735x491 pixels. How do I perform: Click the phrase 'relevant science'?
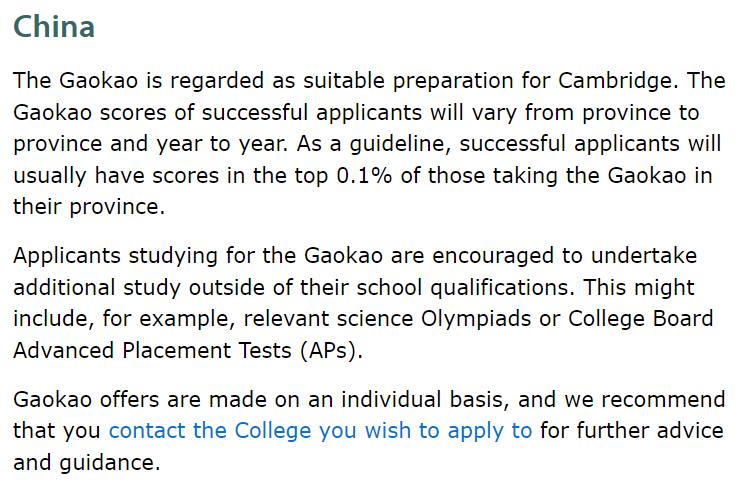pyautogui.click(x=328, y=319)
